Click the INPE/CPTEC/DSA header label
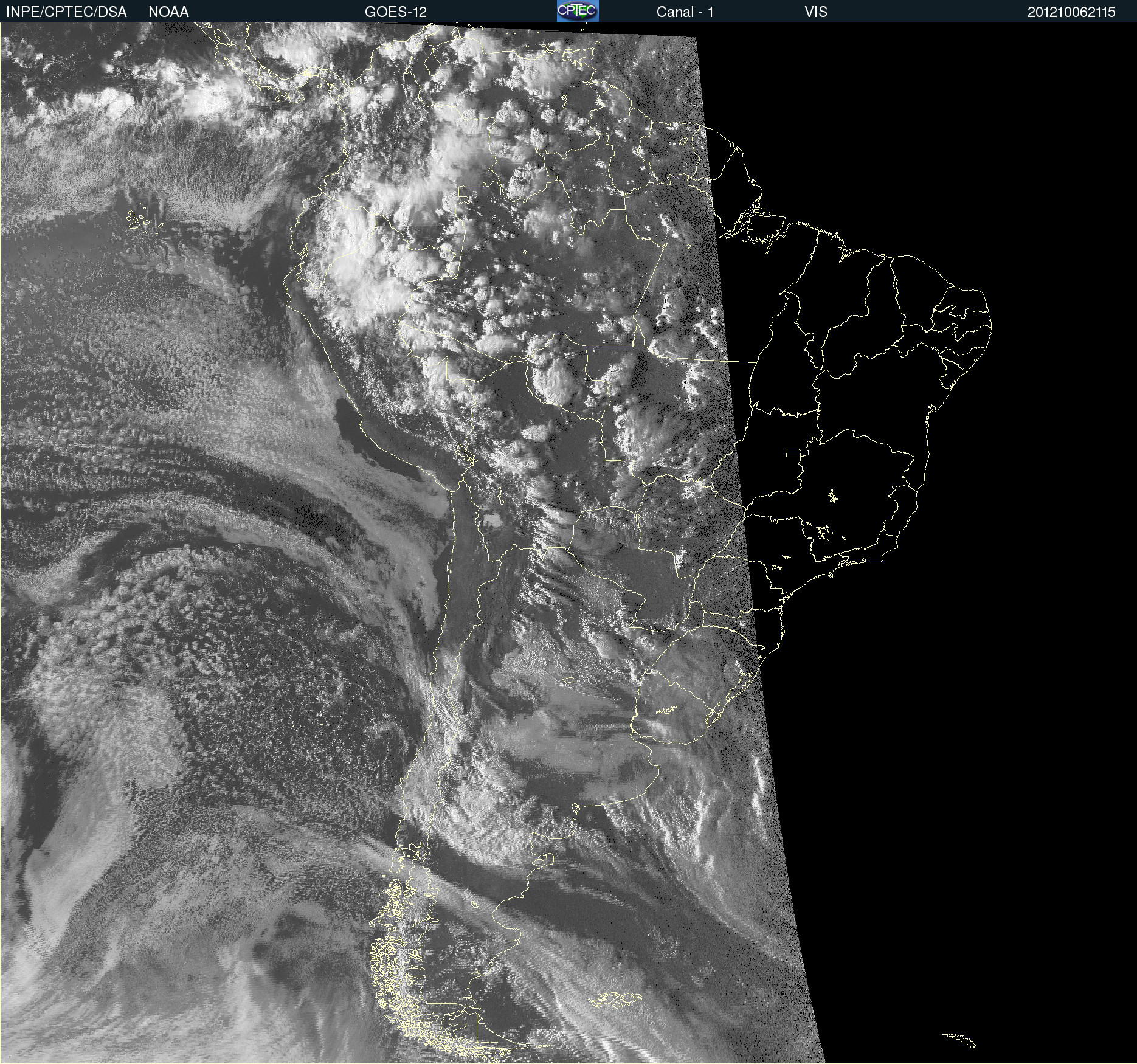Screen dimensions: 1137x1064 (x=66, y=12)
